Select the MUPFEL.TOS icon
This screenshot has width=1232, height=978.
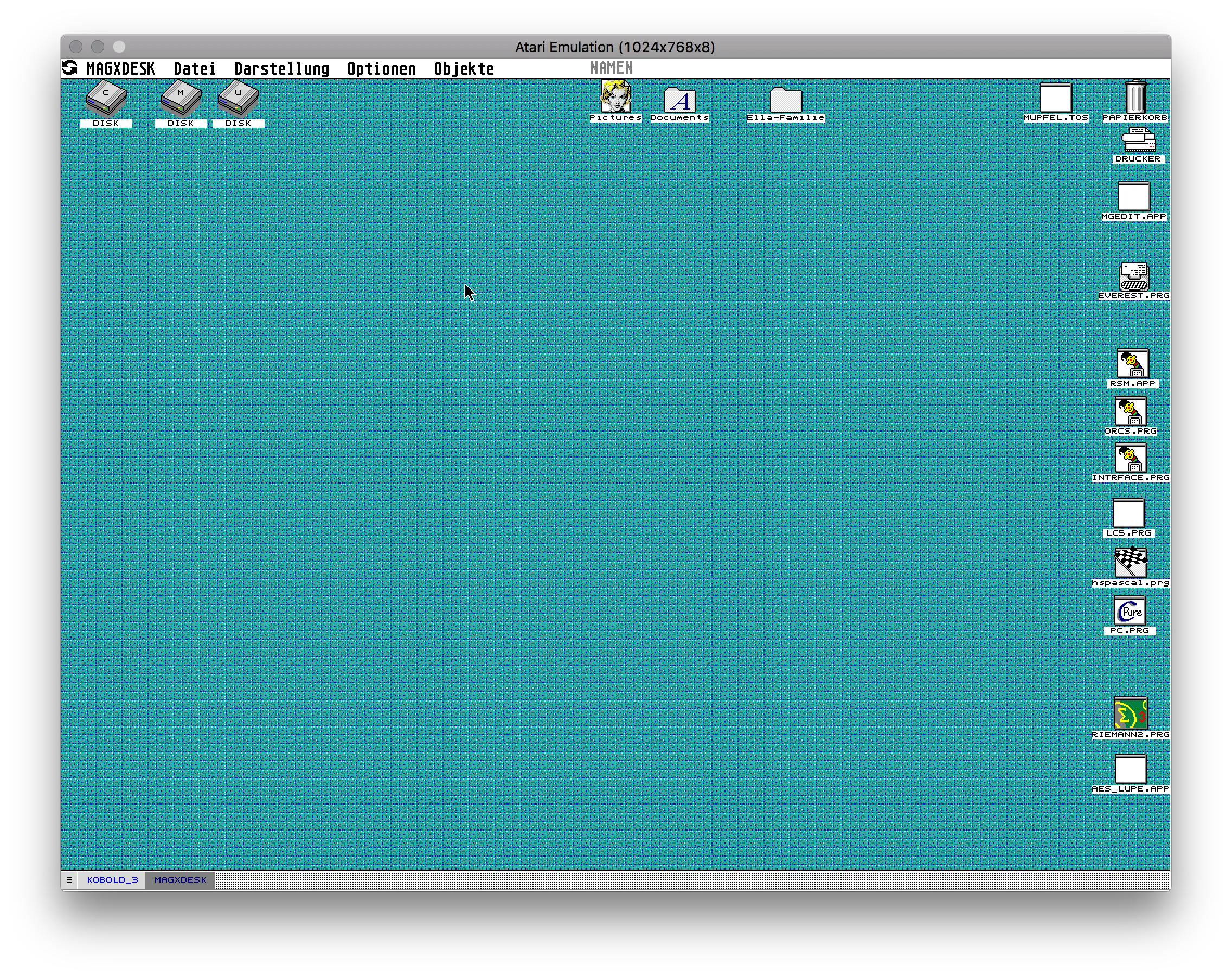point(1055,98)
